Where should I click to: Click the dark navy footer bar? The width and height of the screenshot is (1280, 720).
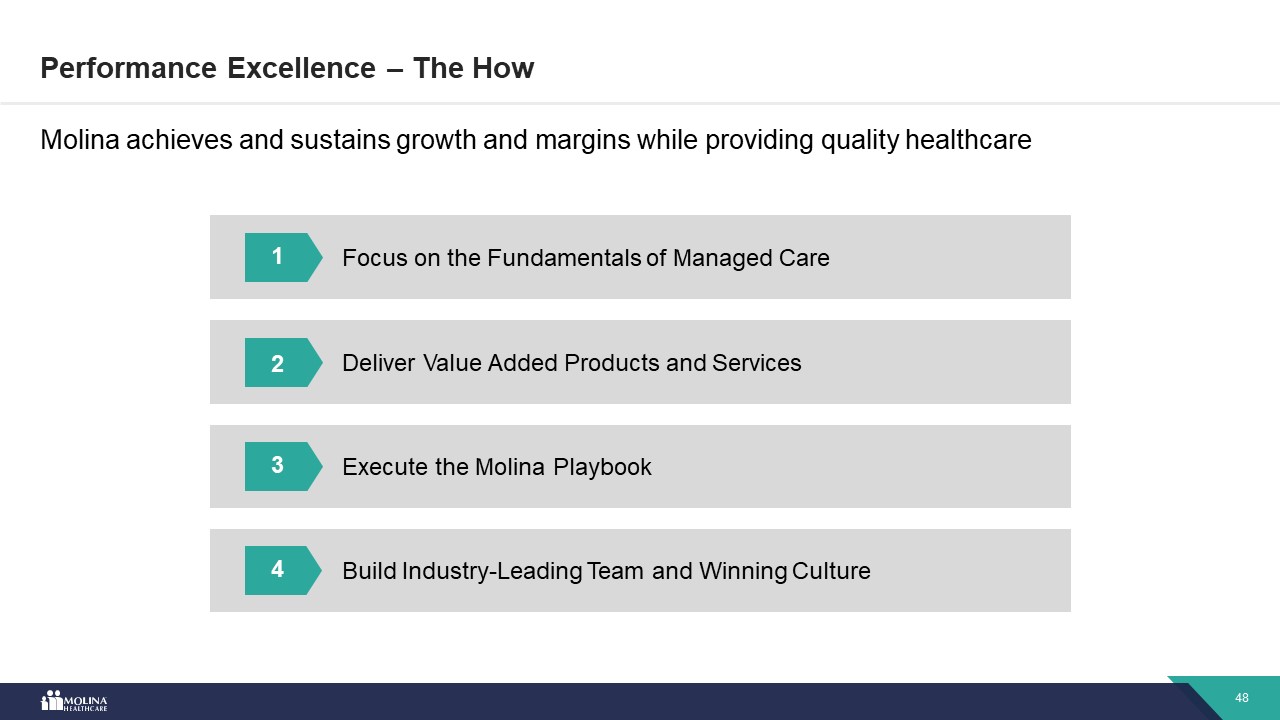click(600, 700)
